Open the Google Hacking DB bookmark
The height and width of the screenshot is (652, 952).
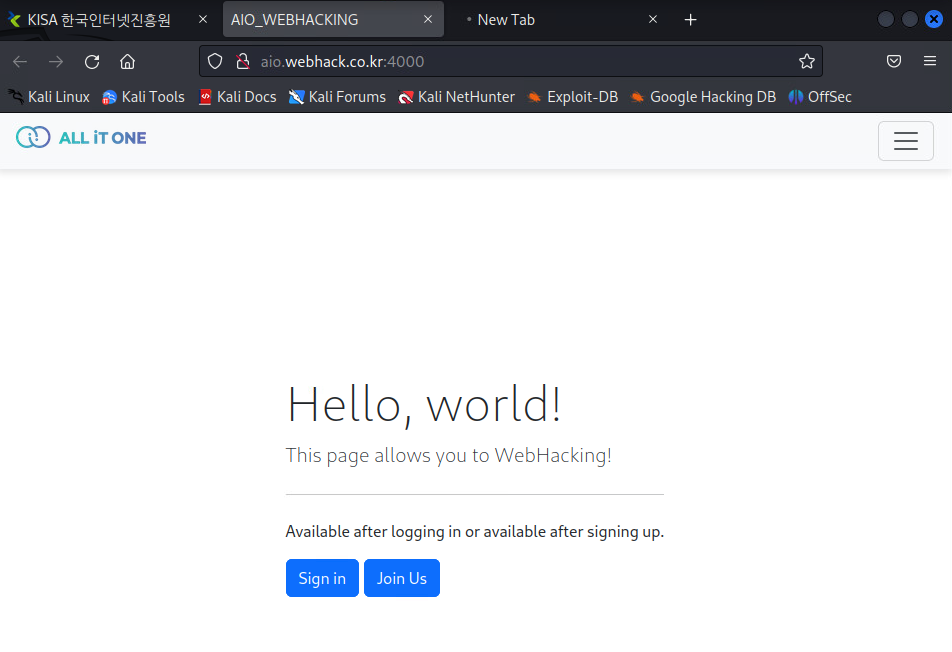click(702, 97)
